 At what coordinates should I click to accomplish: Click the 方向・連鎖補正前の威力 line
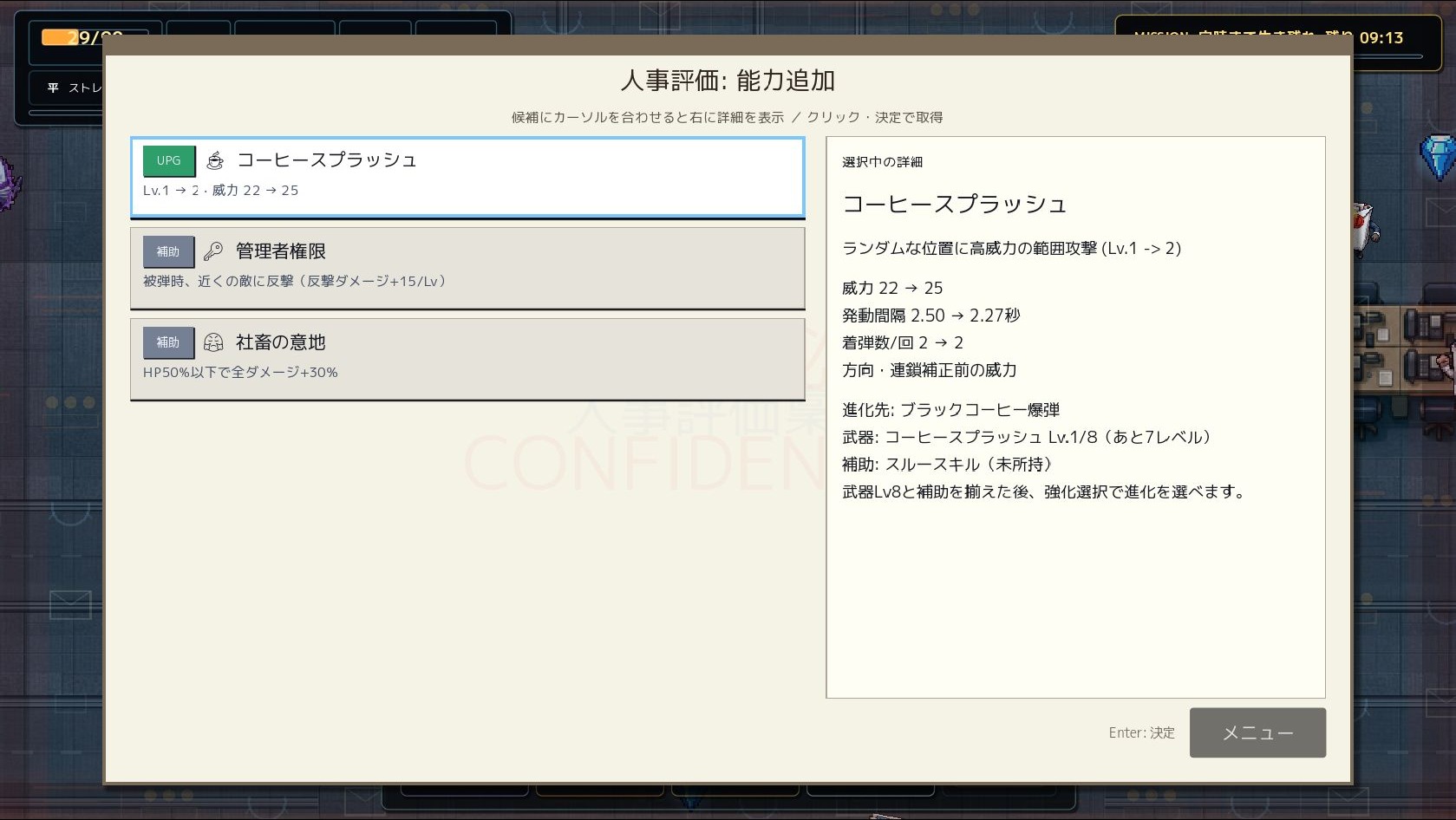click(x=929, y=370)
